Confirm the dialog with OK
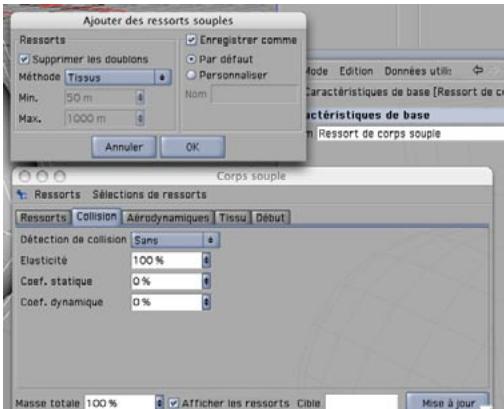This screenshot has height=409, width=504. point(193,147)
